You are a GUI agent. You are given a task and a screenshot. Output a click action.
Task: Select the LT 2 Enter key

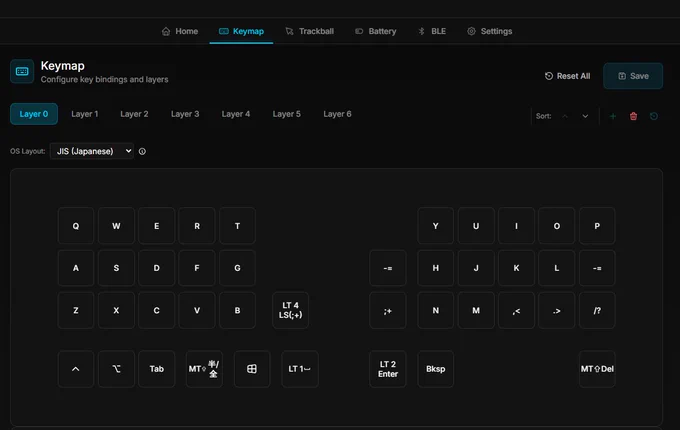[x=388, y=369]
